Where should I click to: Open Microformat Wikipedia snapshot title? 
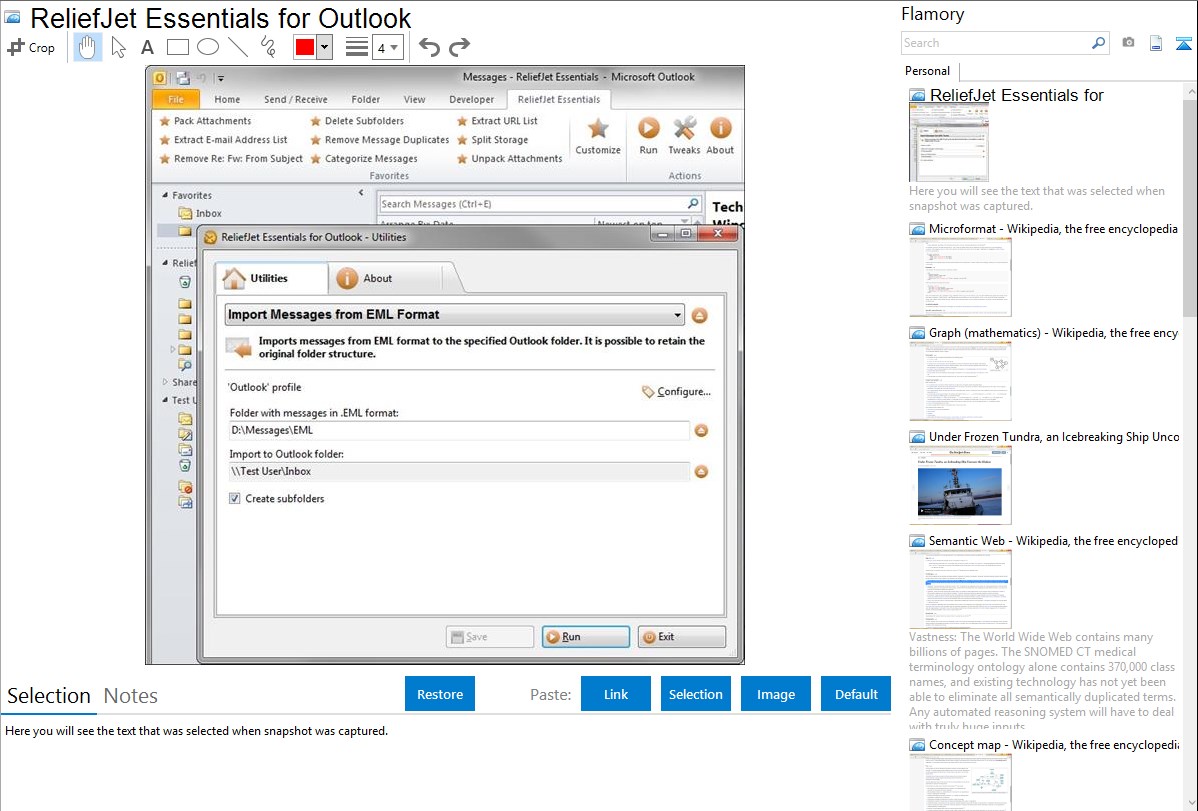pos(1053,229)
